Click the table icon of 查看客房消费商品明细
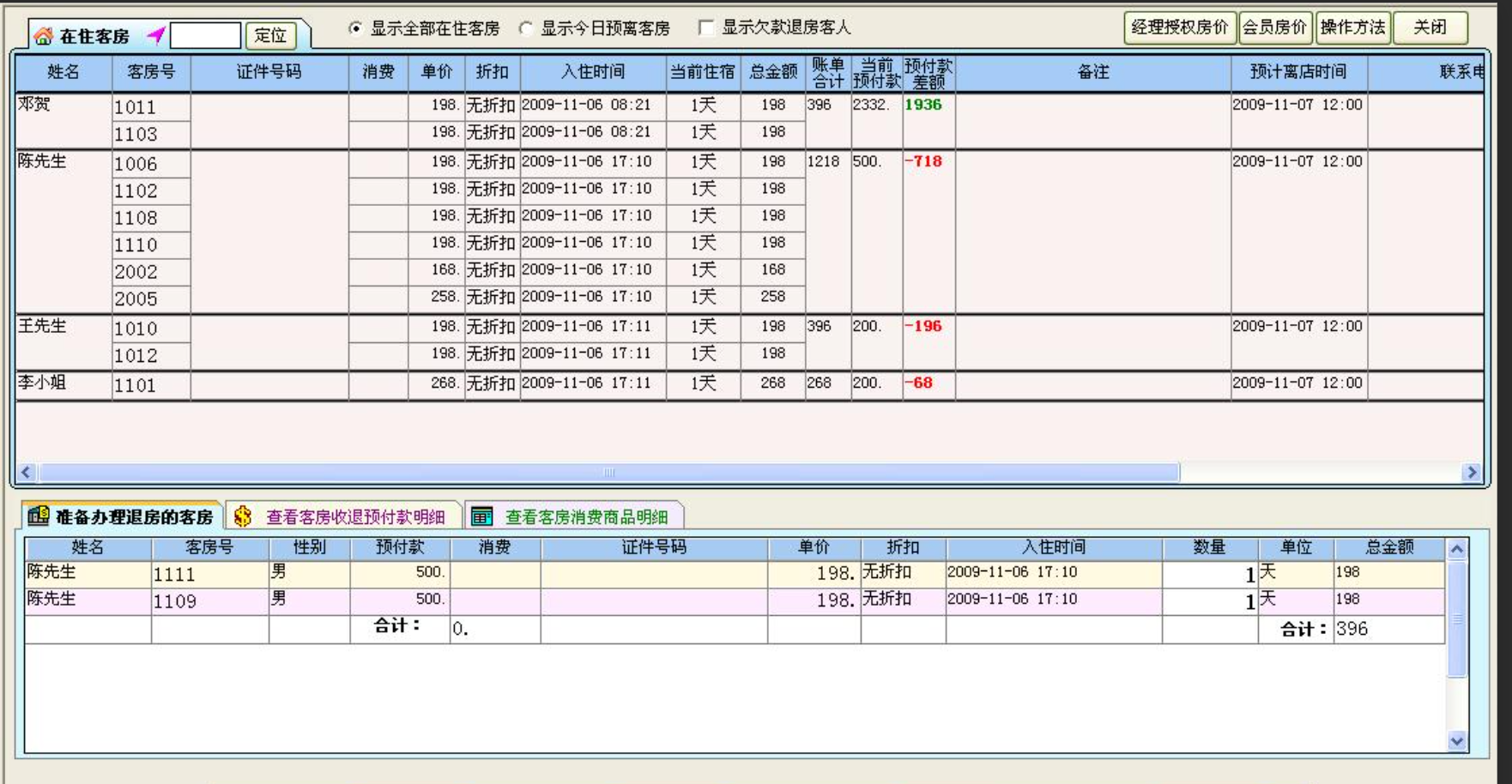Image resolution: width=1512 pixels, height=784 pixels. (x=482, y=516)
